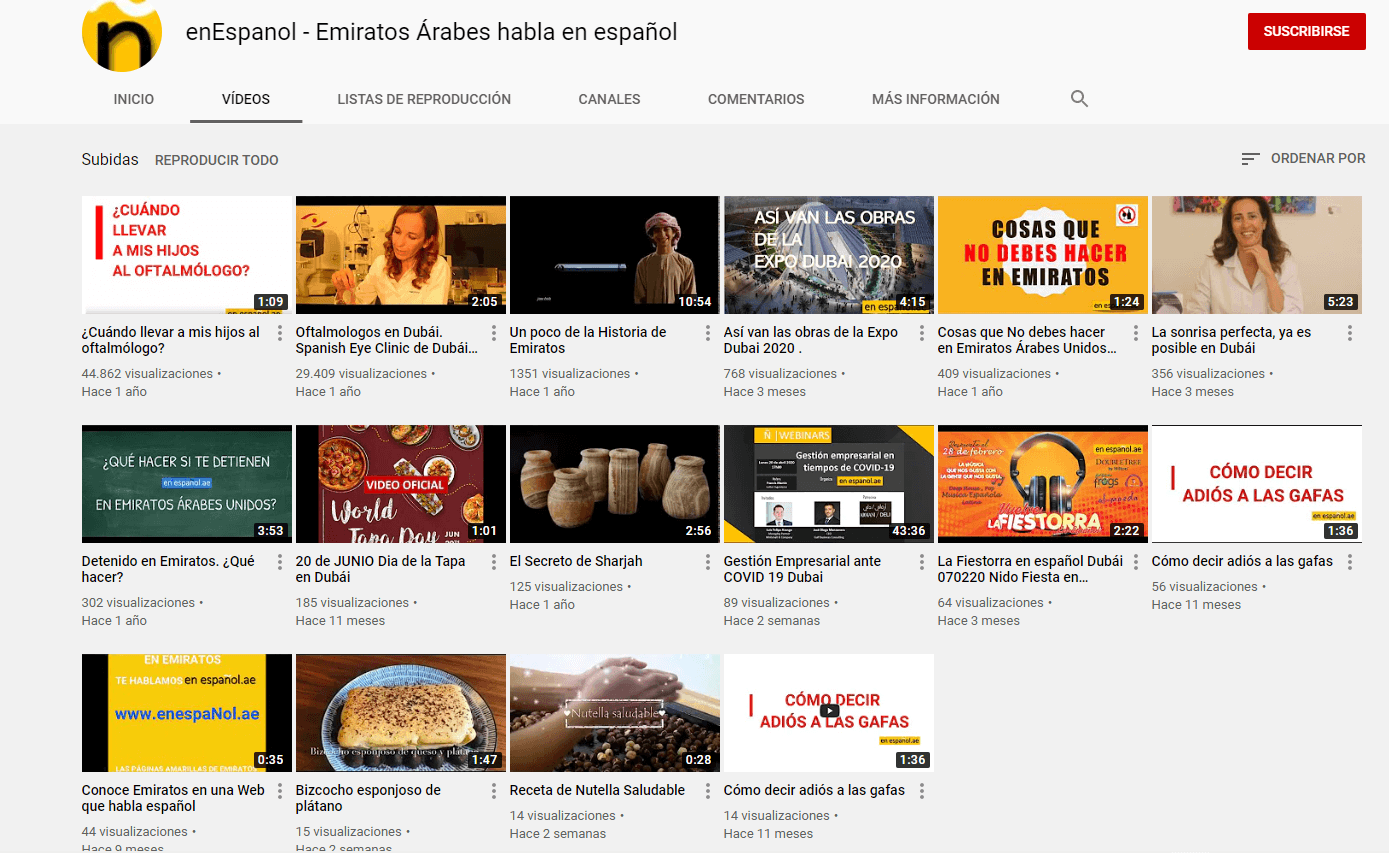The width and height of the screenshot is (1389, 853).
Task: Open video title 'Gestión Empresarial ante COVID 19 Dubai'
Action: [802, 569]
